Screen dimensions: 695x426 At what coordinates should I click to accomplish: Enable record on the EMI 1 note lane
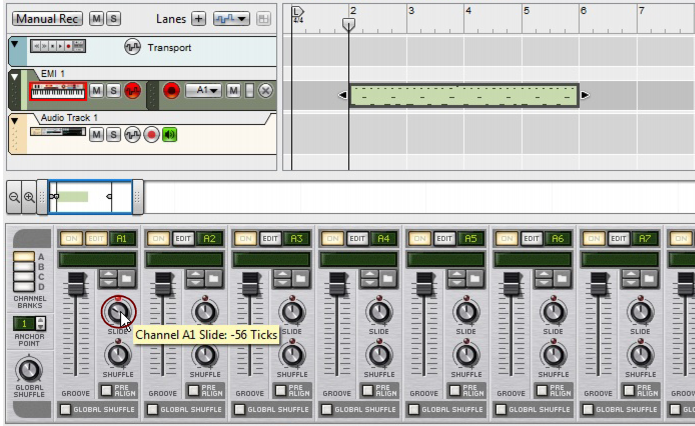[x=171, y=91]
